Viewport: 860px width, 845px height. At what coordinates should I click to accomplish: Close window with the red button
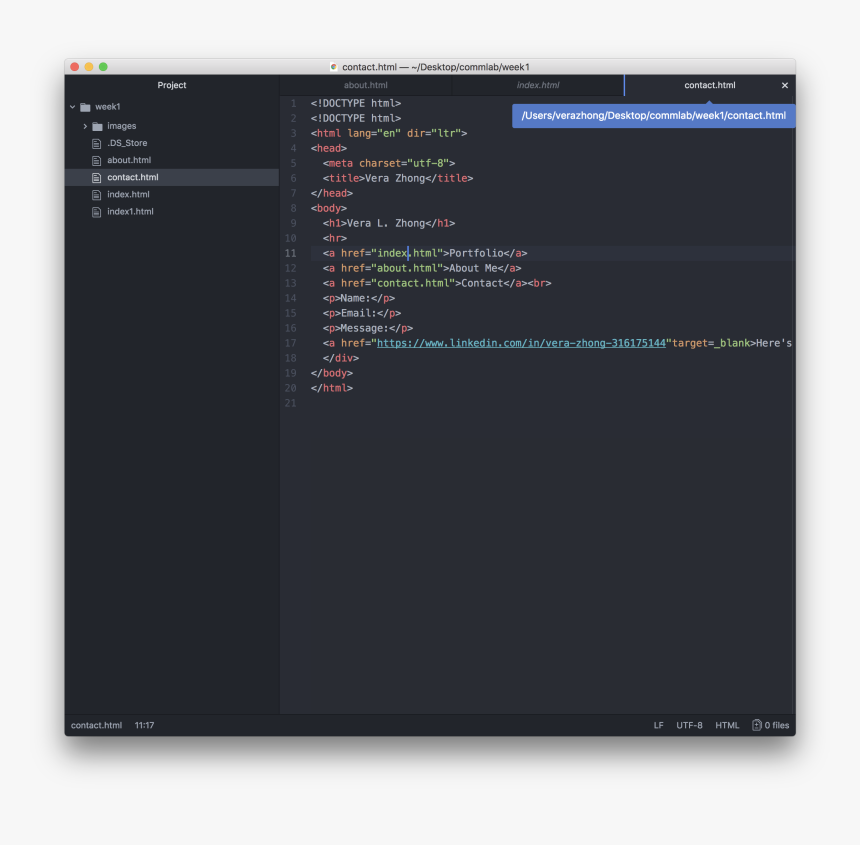(x=75, y=67)
